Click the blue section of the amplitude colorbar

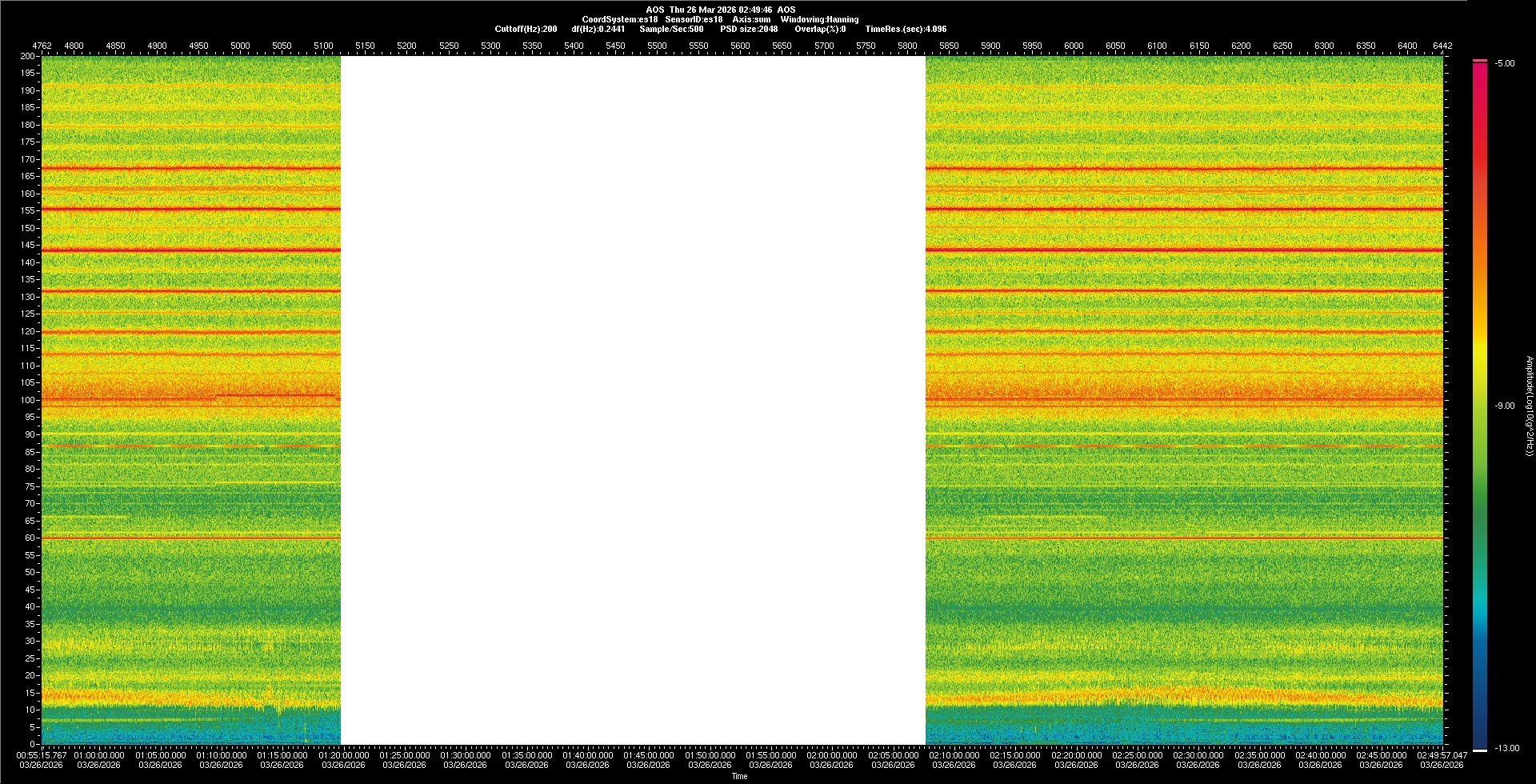coord(1480,680)
